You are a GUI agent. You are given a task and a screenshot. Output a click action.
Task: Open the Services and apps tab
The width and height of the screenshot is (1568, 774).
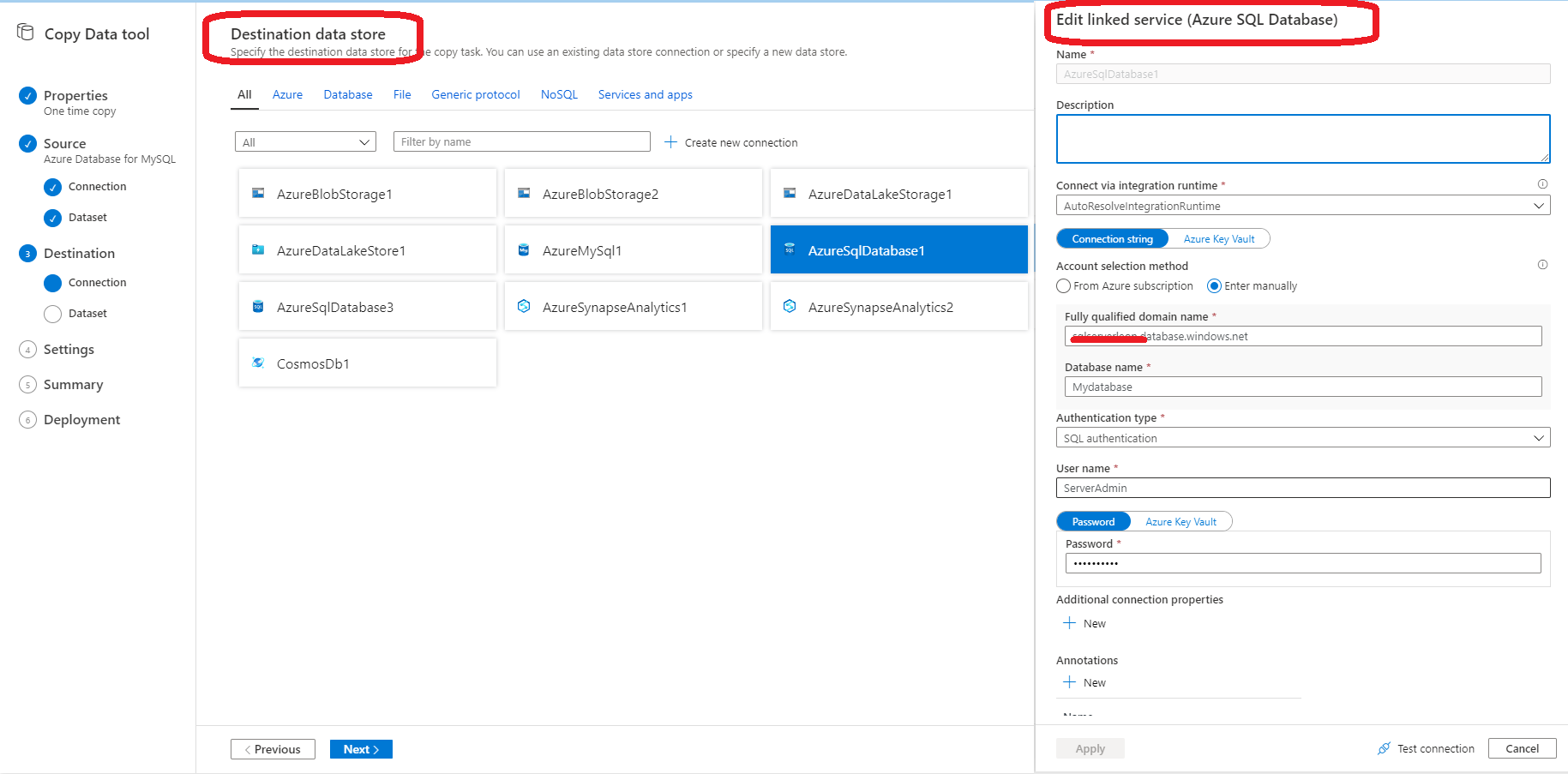(x=646, y=95)
